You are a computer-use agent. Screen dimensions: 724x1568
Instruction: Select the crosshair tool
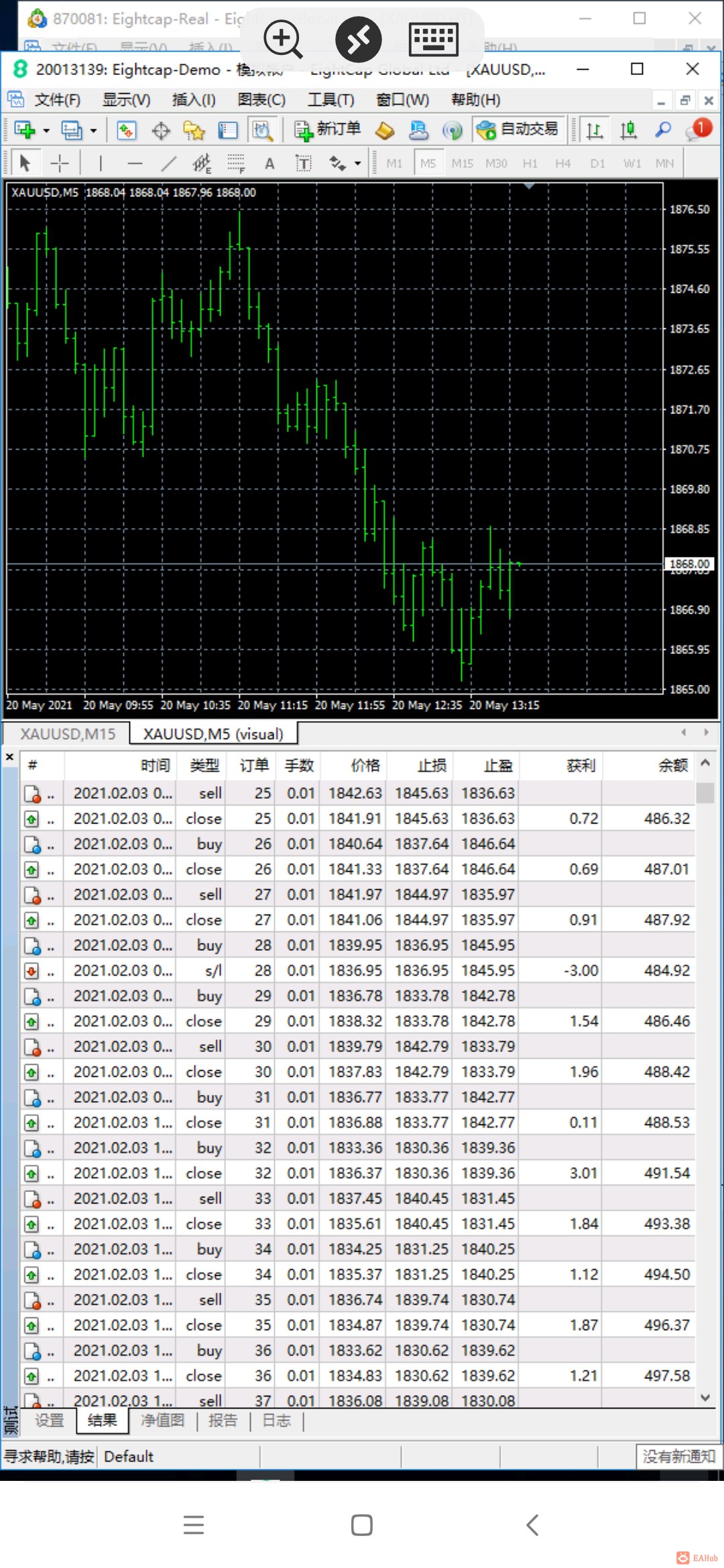(x=60, y=163)
